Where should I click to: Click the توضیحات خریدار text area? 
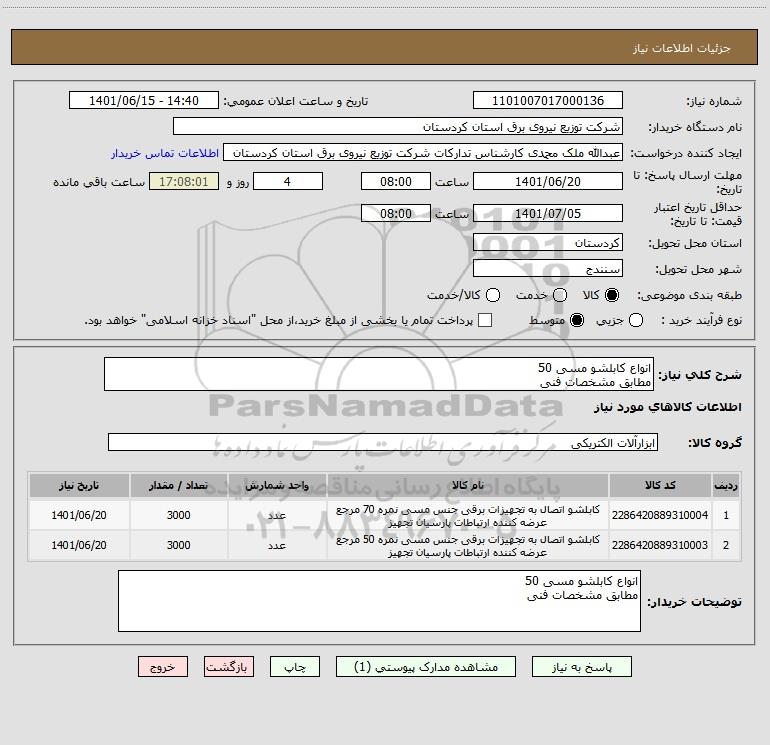coord(379,601)
